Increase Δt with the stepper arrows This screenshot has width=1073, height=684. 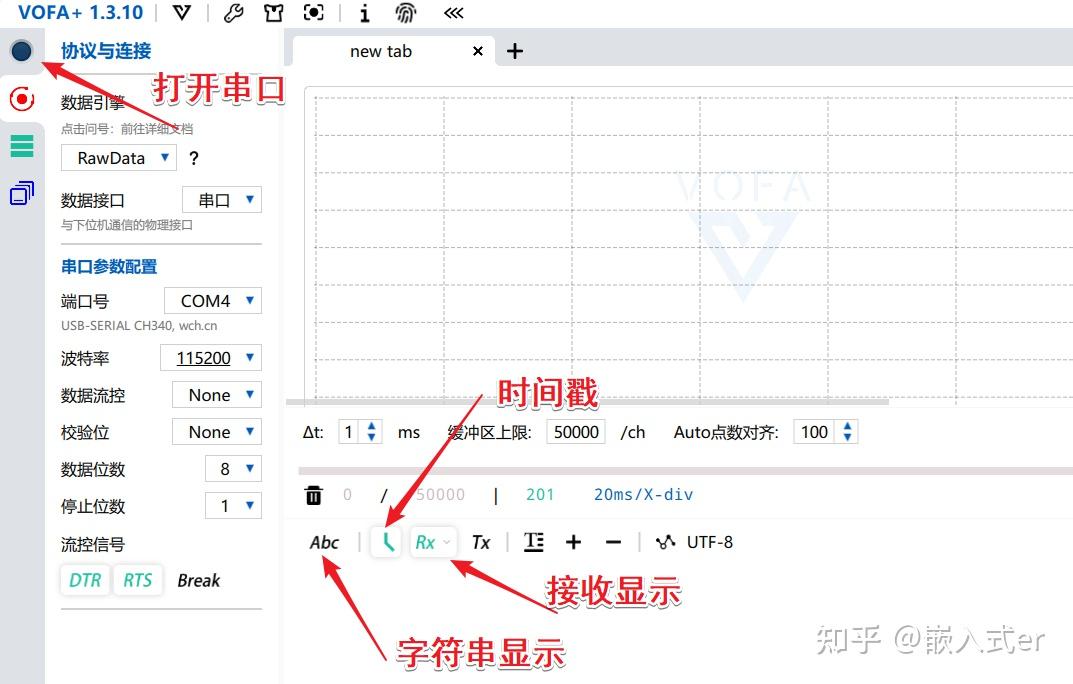point(371,427)
